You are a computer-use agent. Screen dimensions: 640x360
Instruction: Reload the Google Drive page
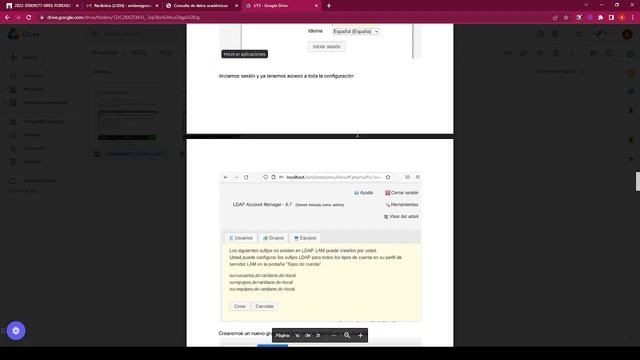tap(29, 18)
